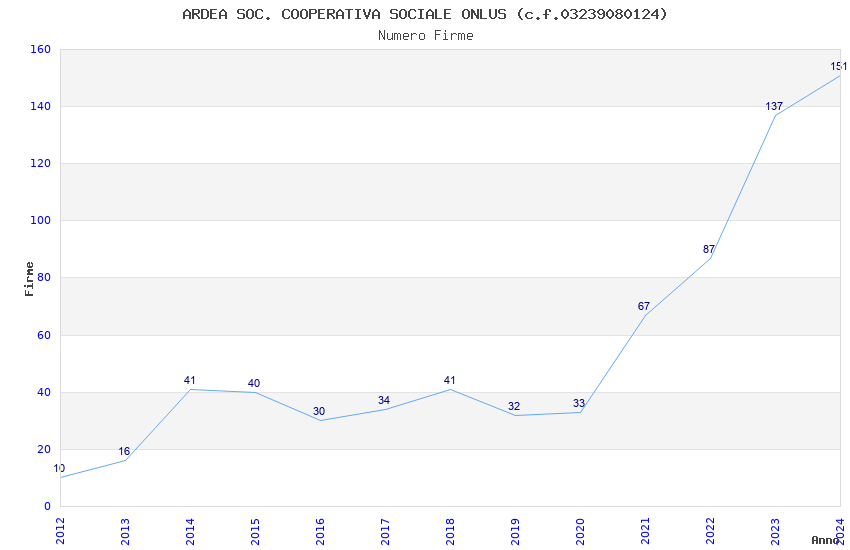Select the data label 41 above 2018
This screenshot has width=850, height=550.
449,380
